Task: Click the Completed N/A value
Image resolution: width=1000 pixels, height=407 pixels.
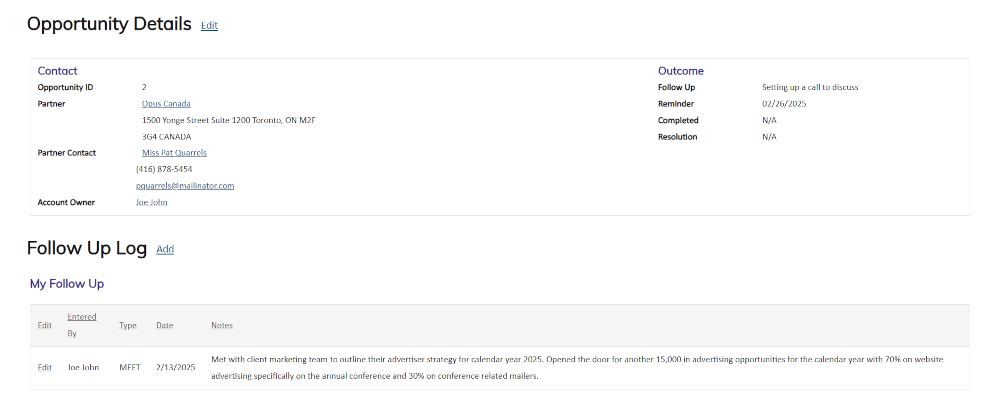Action: point(769,120)
